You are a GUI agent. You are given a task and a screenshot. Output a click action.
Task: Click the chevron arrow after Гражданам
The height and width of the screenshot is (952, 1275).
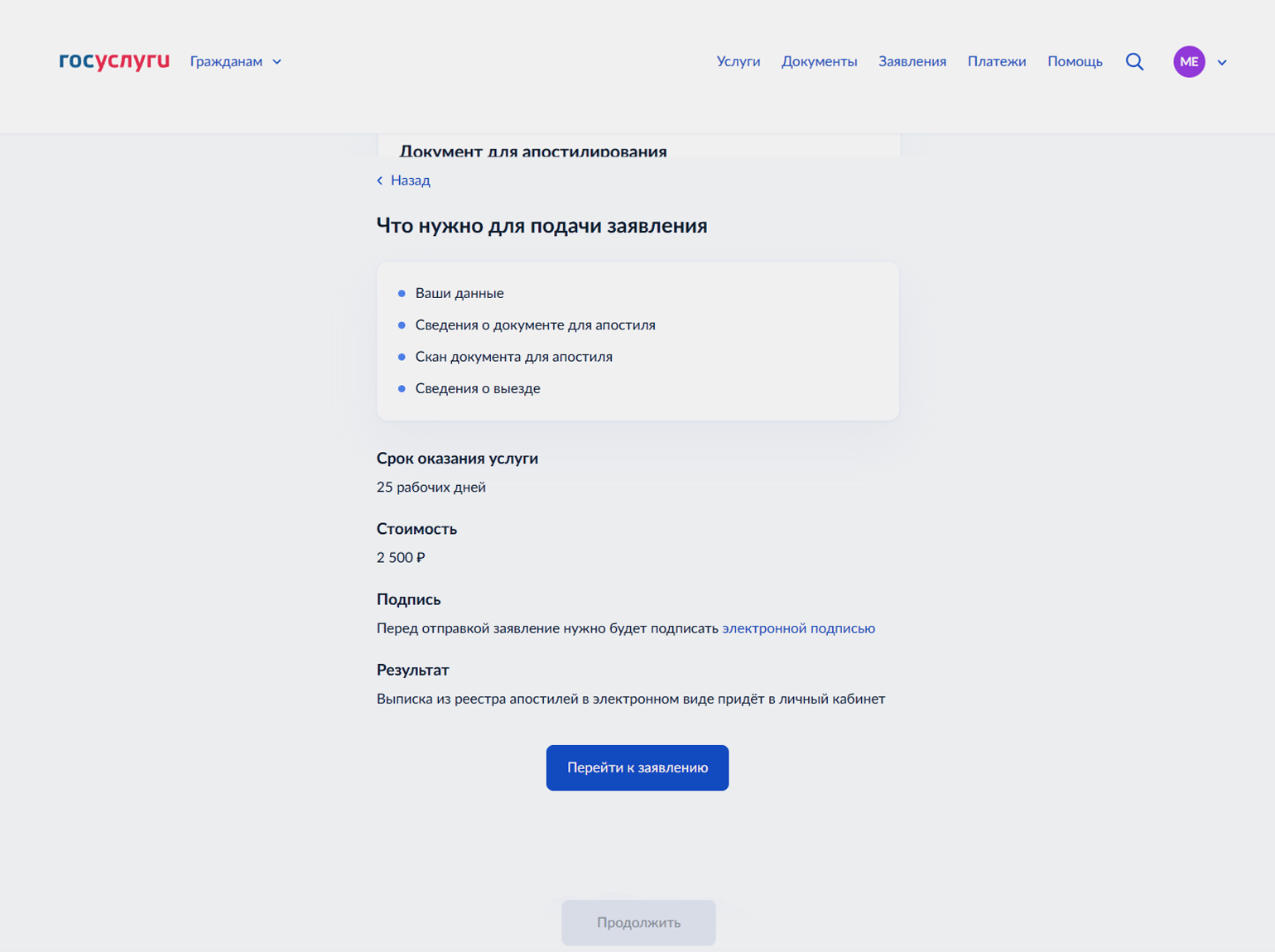tap(277, 62)
